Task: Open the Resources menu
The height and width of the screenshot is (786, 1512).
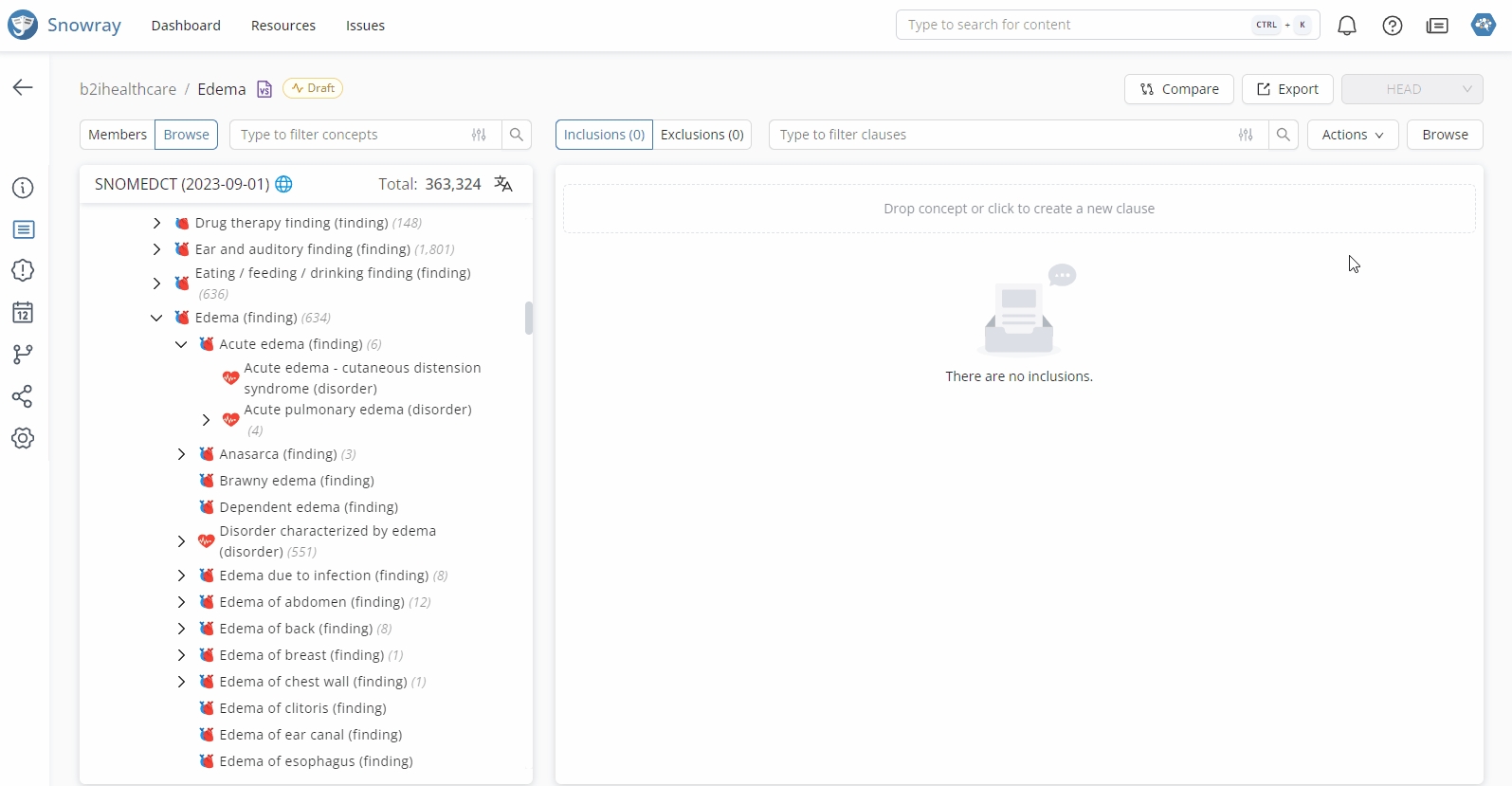Action: pyautogui.click(x=282, y=26)
